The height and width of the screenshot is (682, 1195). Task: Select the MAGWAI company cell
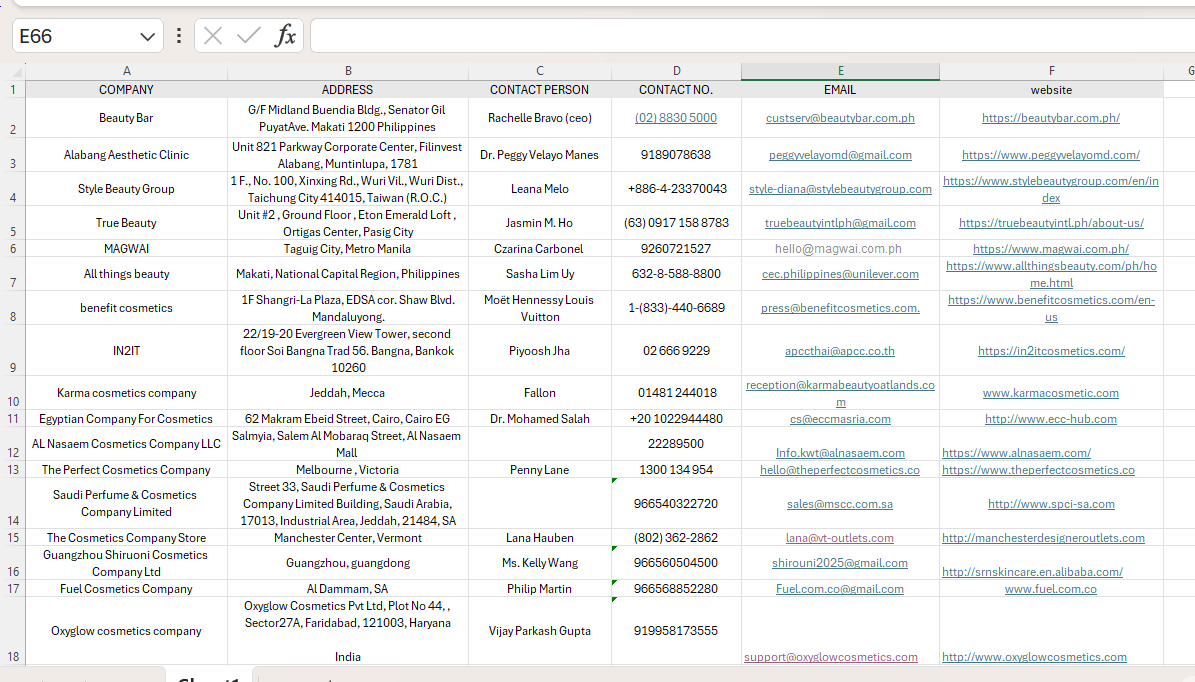pyautogui.click(x=127, y=249)
